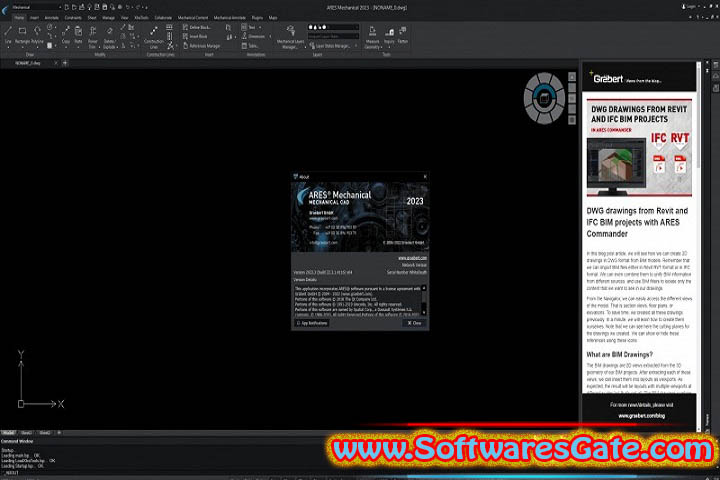Click App Notifications in About dialog
The width and height of the screenshot is (720, 480).
pyautogui.click(x=312, y=323)
